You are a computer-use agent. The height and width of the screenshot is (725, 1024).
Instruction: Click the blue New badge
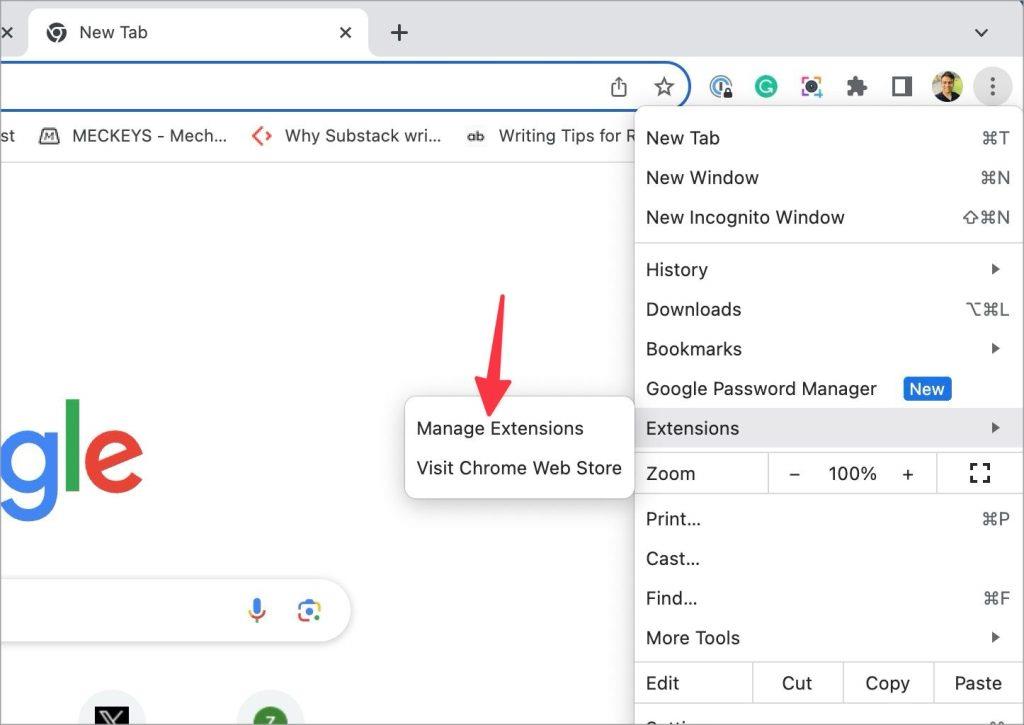927,389
